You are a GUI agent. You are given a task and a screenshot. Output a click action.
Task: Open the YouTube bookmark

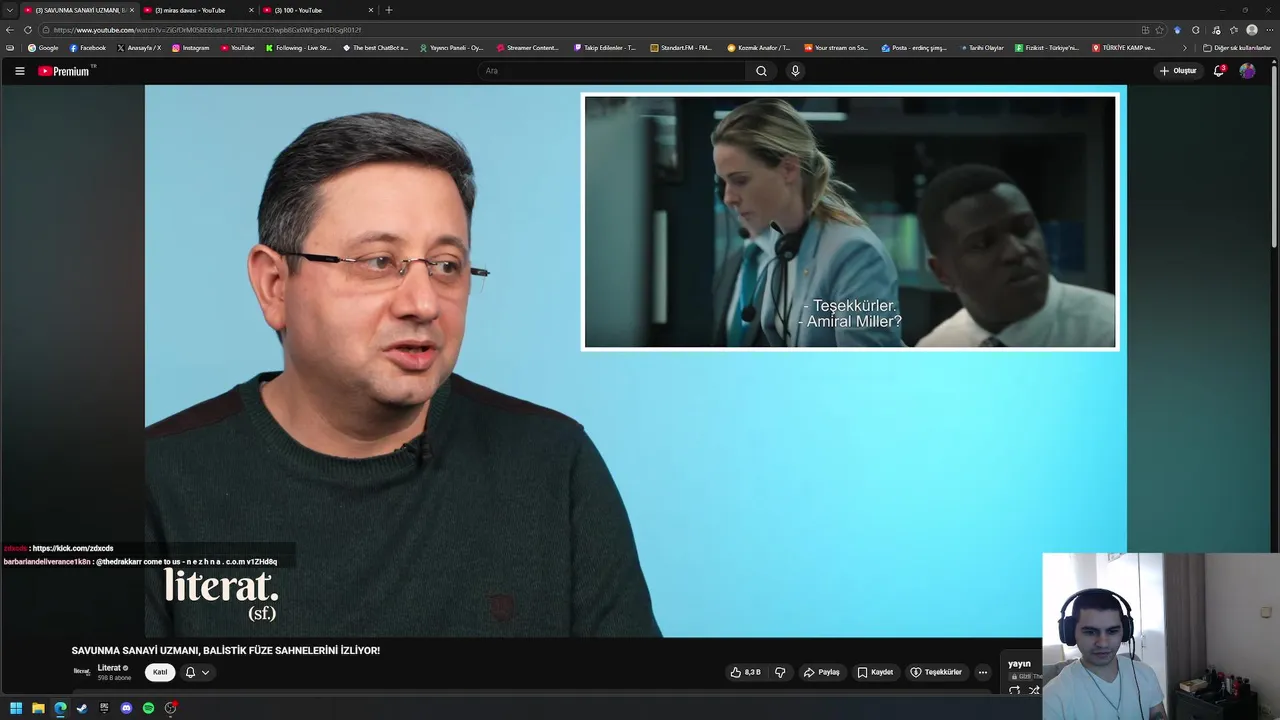[238, 48]
